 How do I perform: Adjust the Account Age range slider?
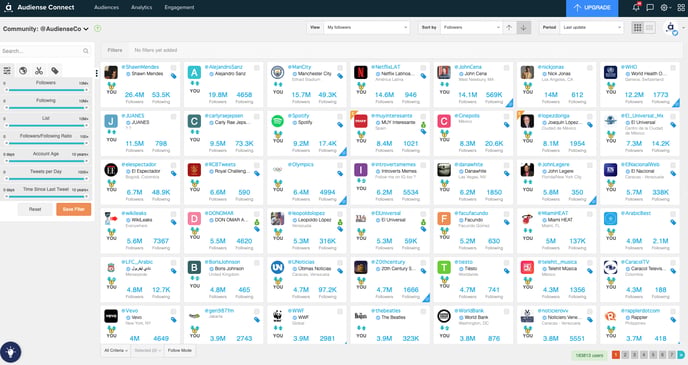[46, 161]
